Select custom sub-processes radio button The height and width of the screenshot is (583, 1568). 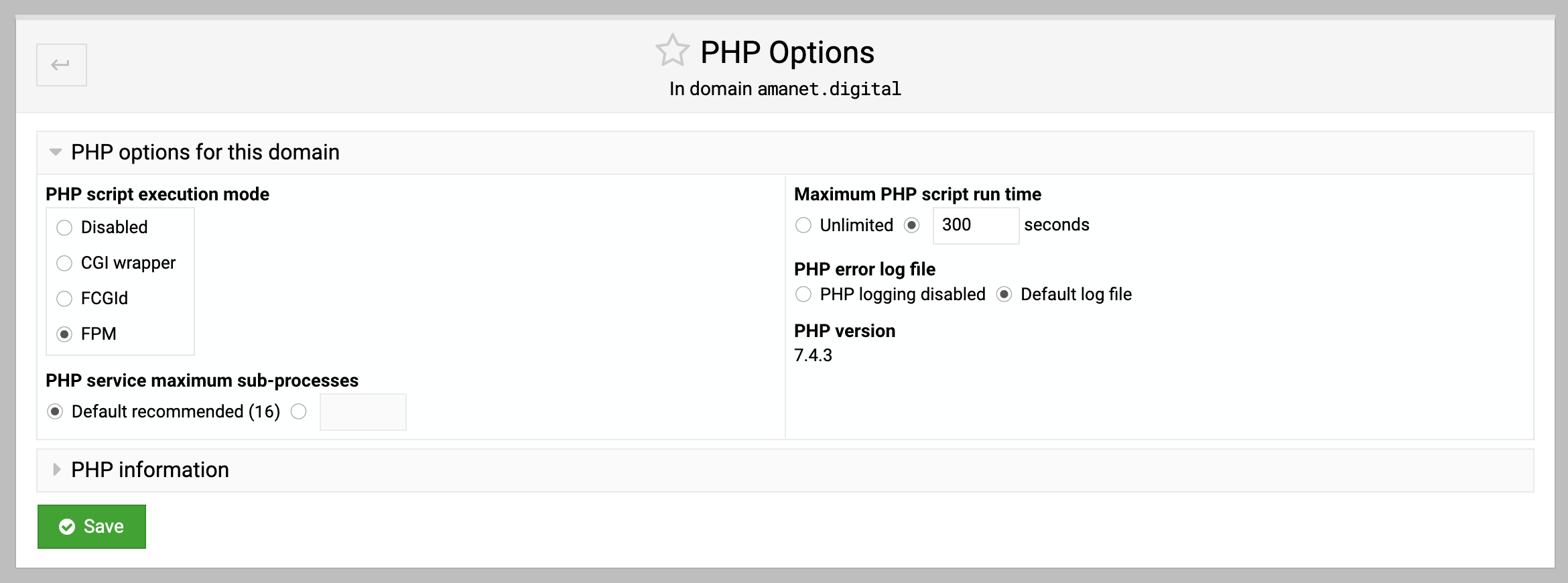pos(299,411)
